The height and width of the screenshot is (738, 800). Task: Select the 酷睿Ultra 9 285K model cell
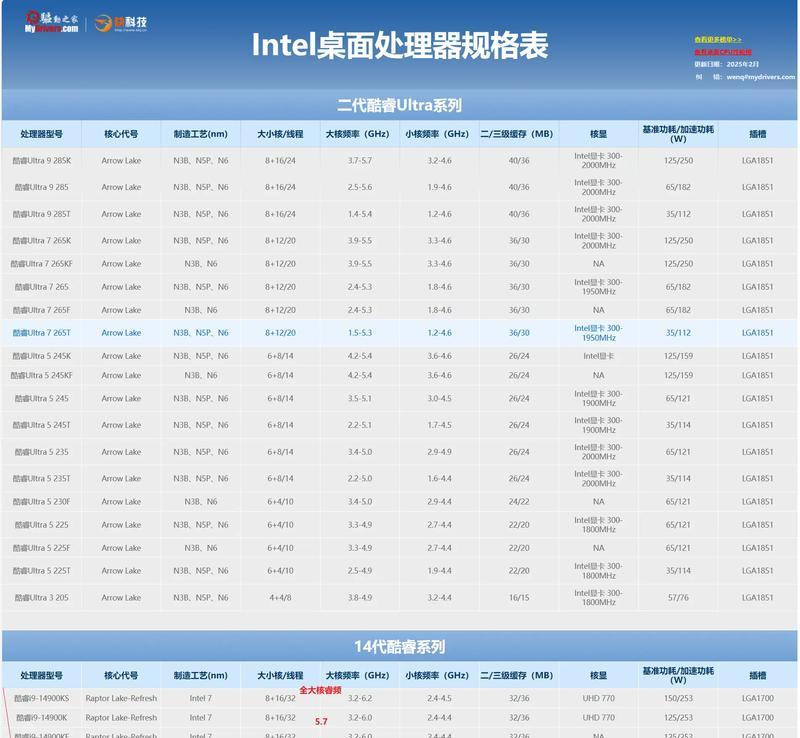[41, 161]
